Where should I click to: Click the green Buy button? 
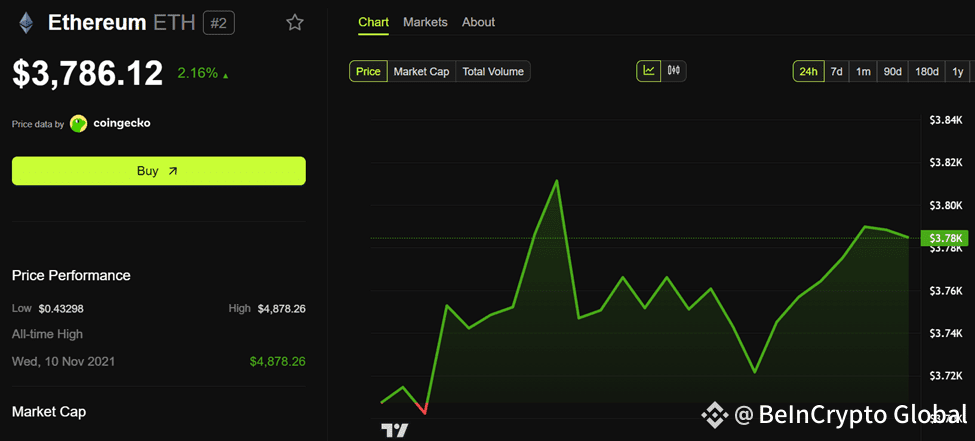[x=159, y=171]
